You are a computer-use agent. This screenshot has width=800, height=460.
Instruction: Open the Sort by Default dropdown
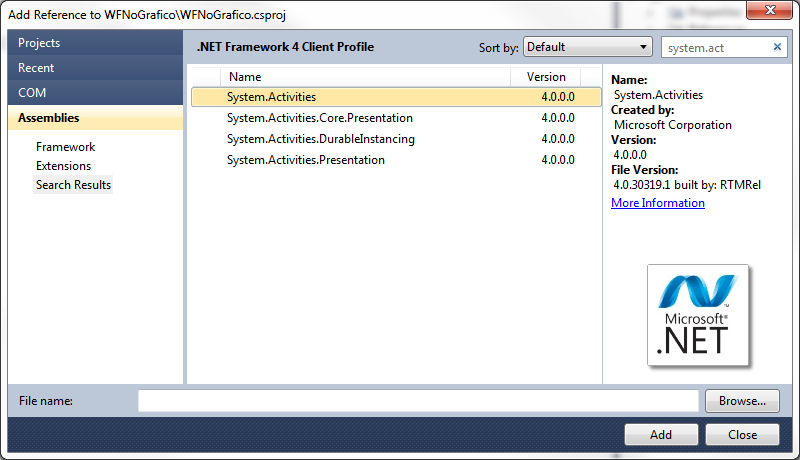pos(588,47)
